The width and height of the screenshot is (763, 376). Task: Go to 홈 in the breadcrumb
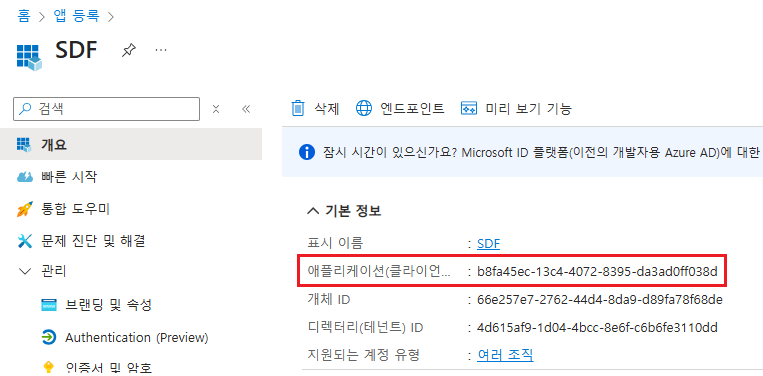(x=23, y=16)
